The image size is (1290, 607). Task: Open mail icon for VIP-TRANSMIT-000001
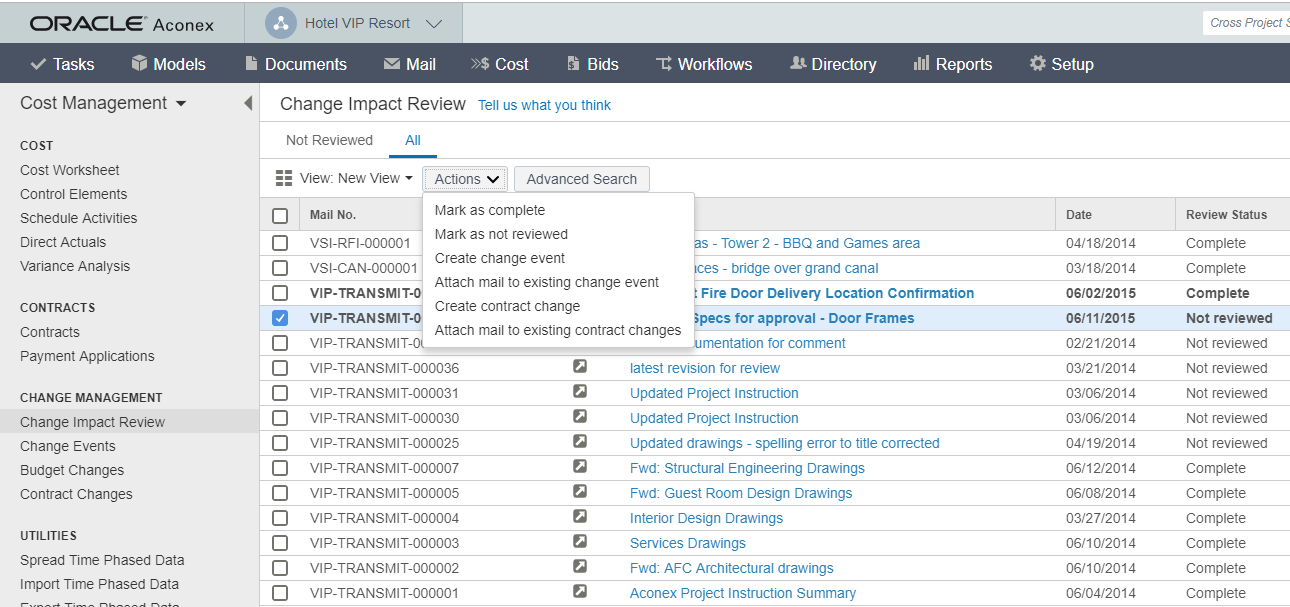tap(580, 591)
